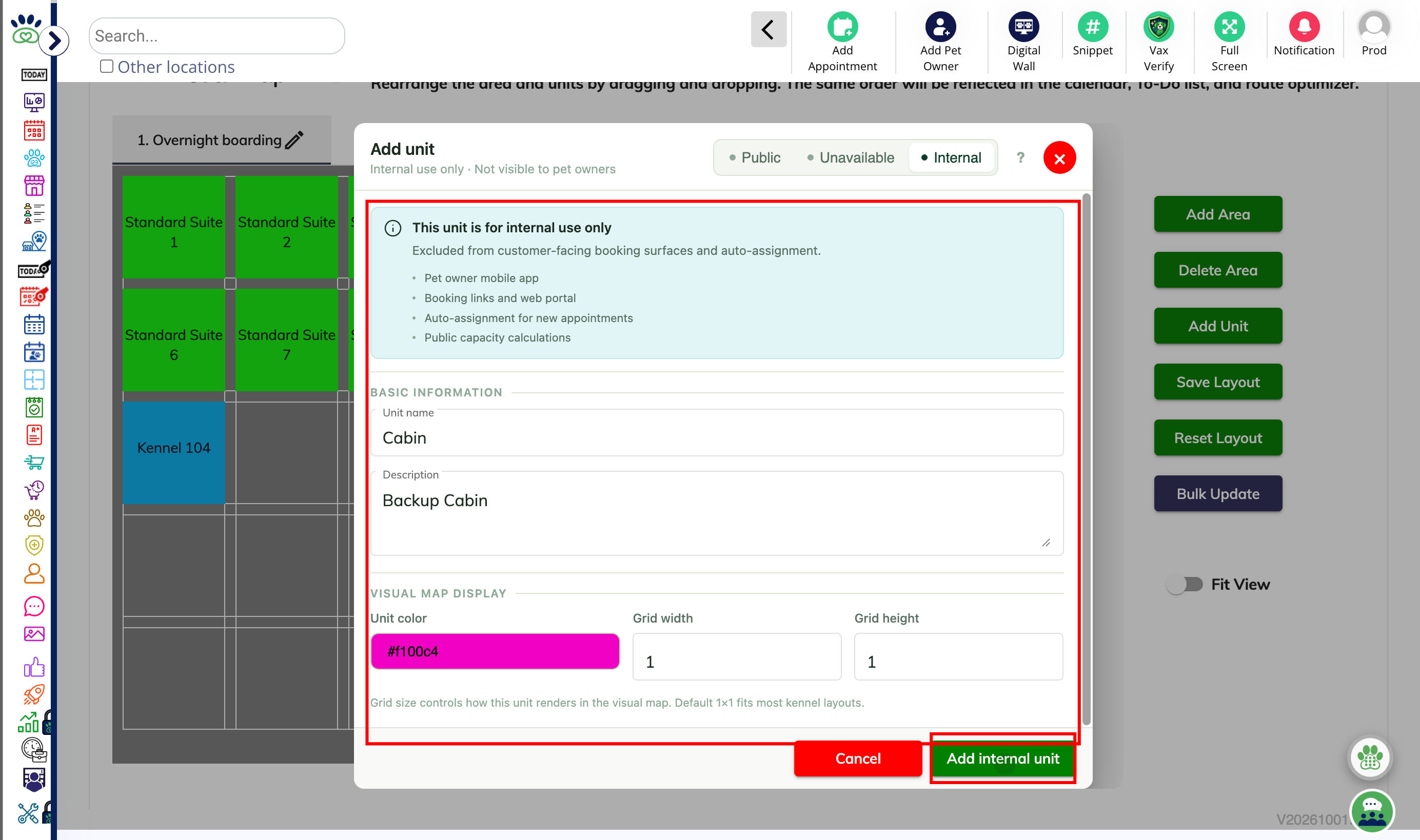This screenshot has height=840, width=1420.
Task: Open the light-blue floor plan layout icon
Action: click(x=34, y=380)
